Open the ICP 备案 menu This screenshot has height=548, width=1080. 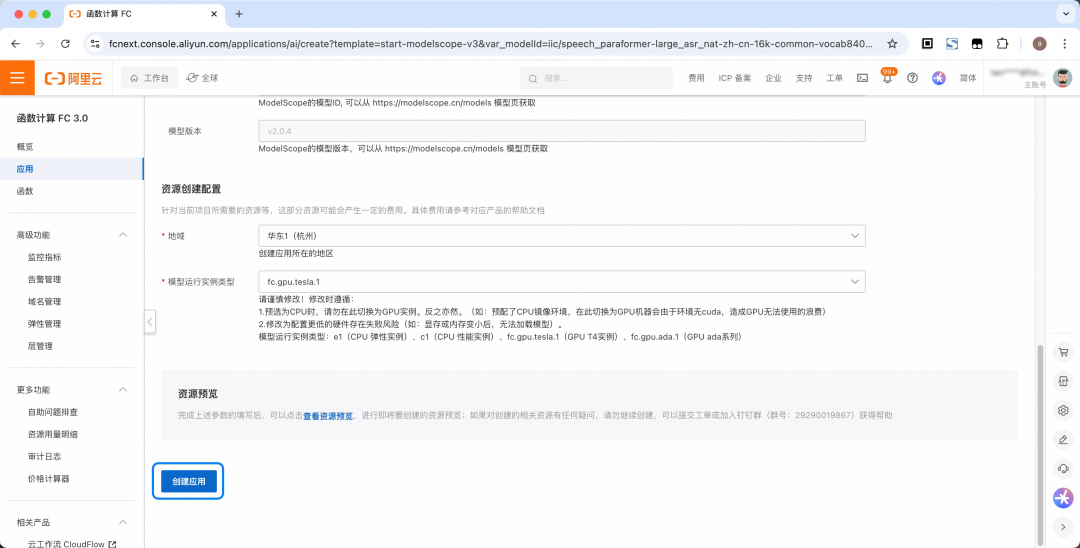[735, 78]
